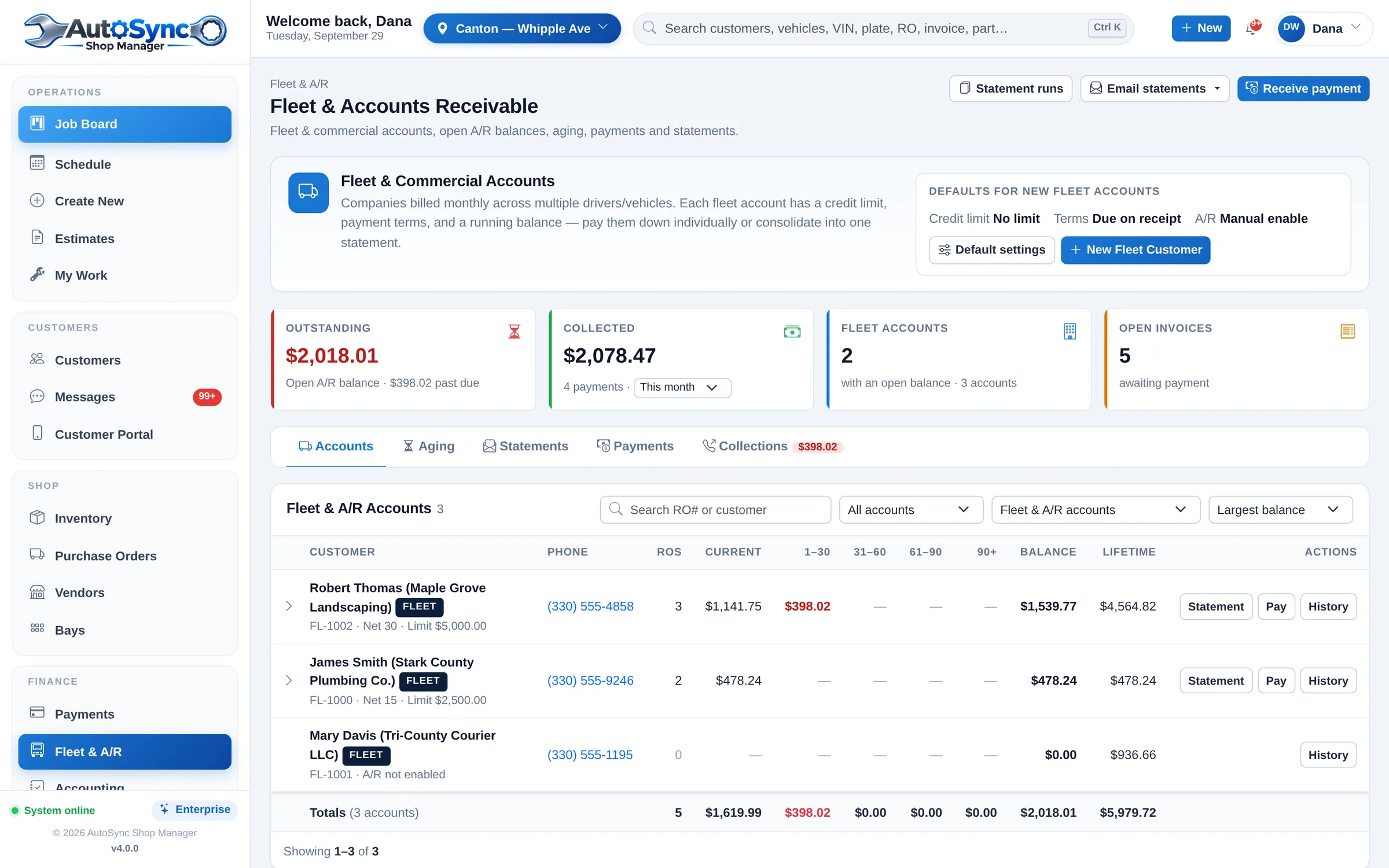Viewport: 1389px width, 868px height.
Task: Open the Dana user account menu
Action: [x=1323, y=28]
